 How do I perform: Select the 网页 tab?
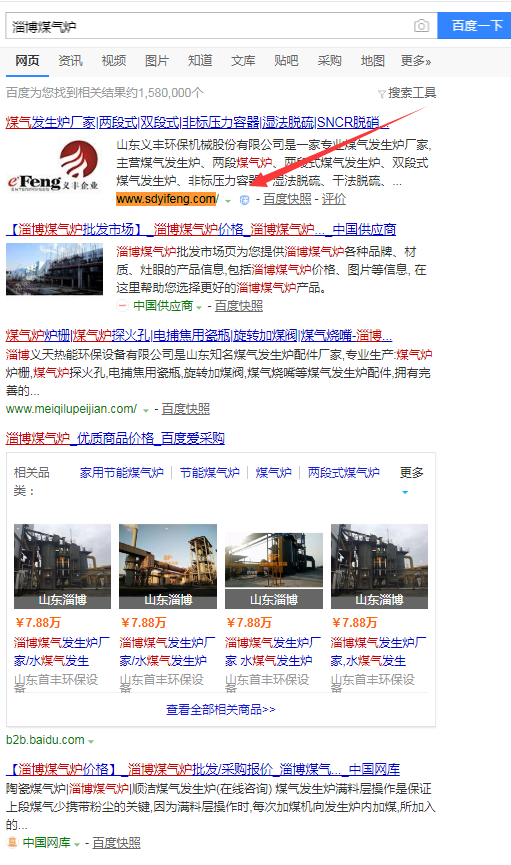(27, 61)
